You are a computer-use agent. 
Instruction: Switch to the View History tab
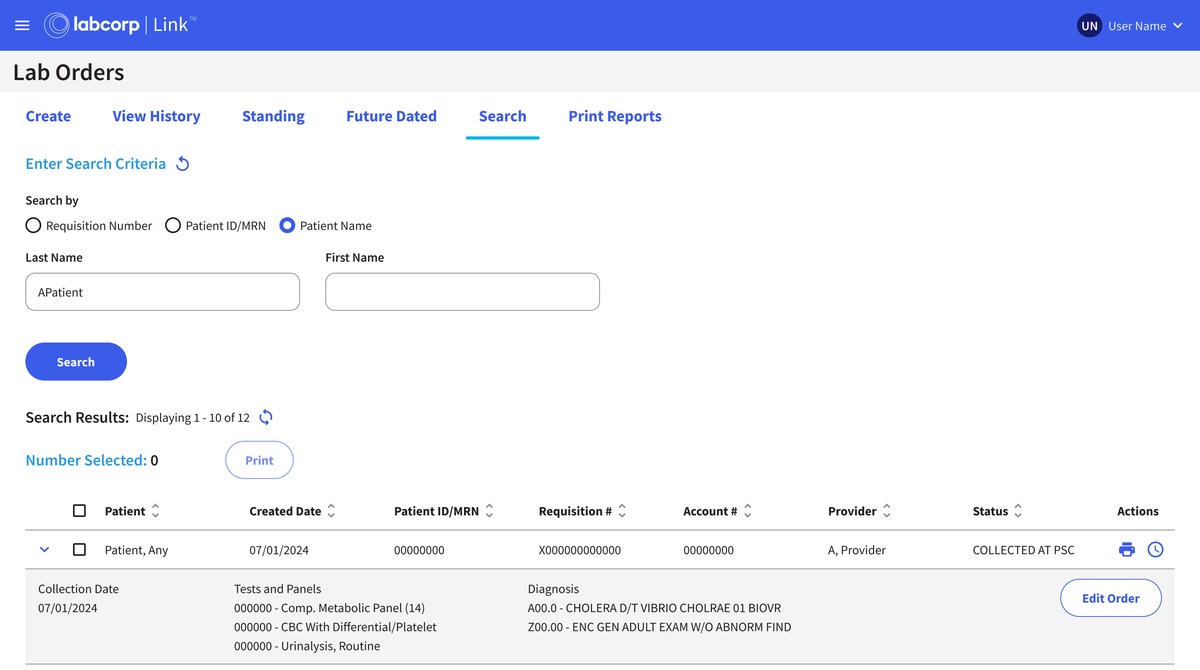pos(156,116)
